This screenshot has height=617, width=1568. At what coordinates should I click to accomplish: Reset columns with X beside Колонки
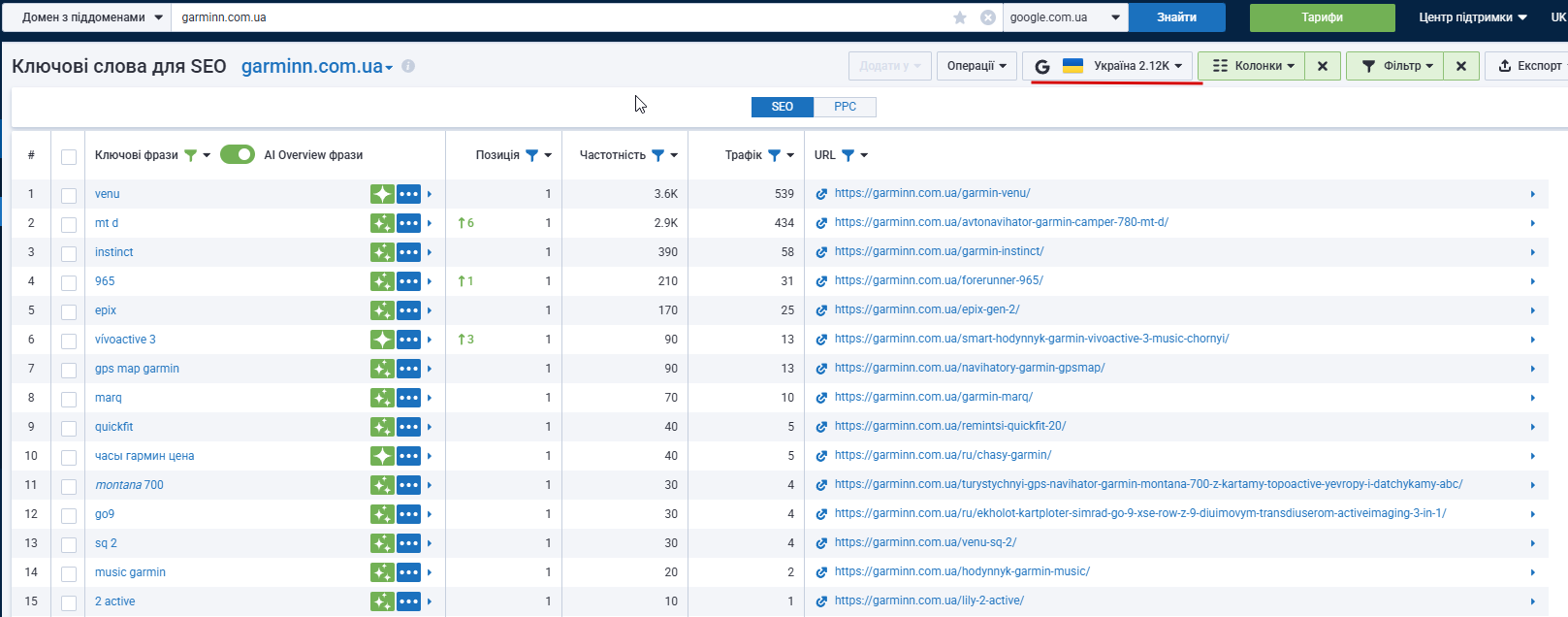point(1323,66)
